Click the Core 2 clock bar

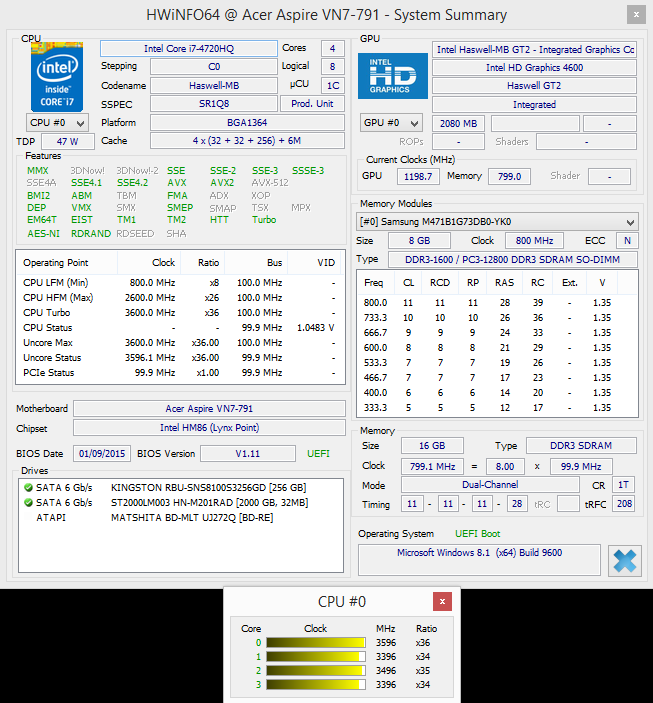pyautogui.click(x=316, y=671)
